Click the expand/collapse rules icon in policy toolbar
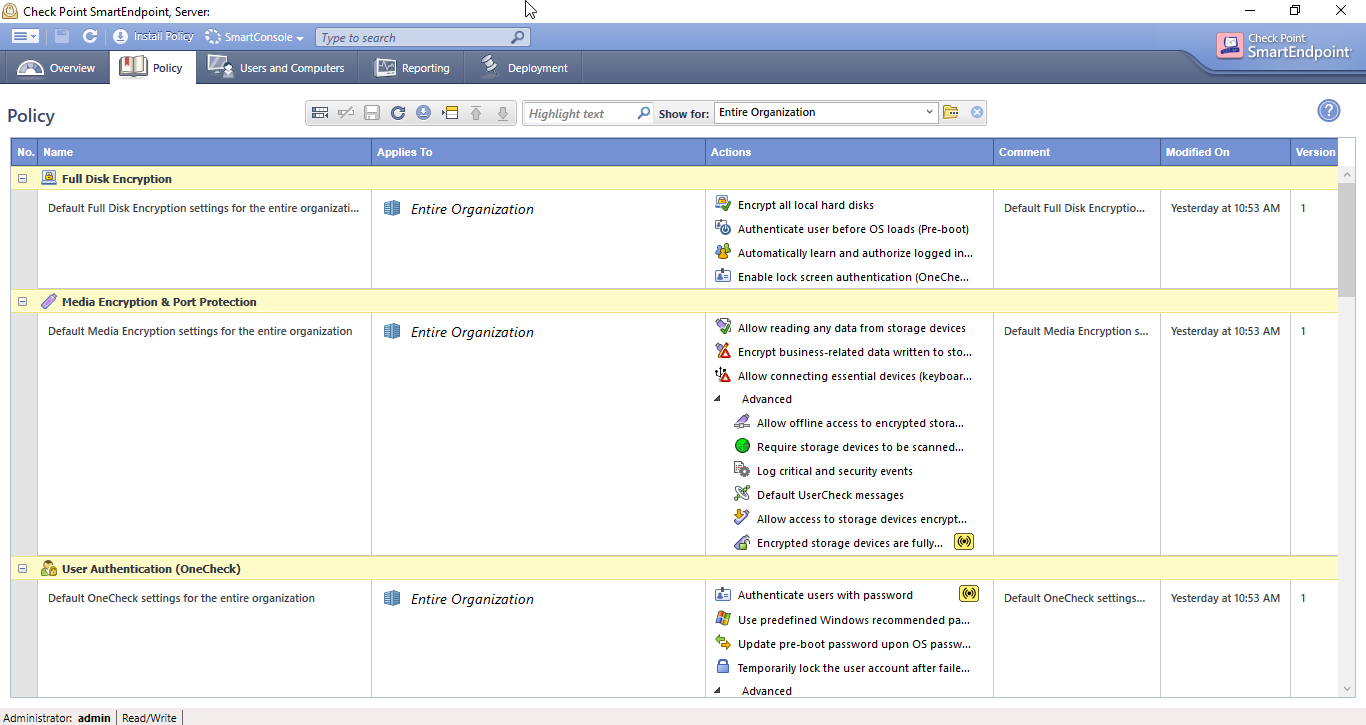The height and width of the screenshot is (725, 1366). click(x=450, y=113)
